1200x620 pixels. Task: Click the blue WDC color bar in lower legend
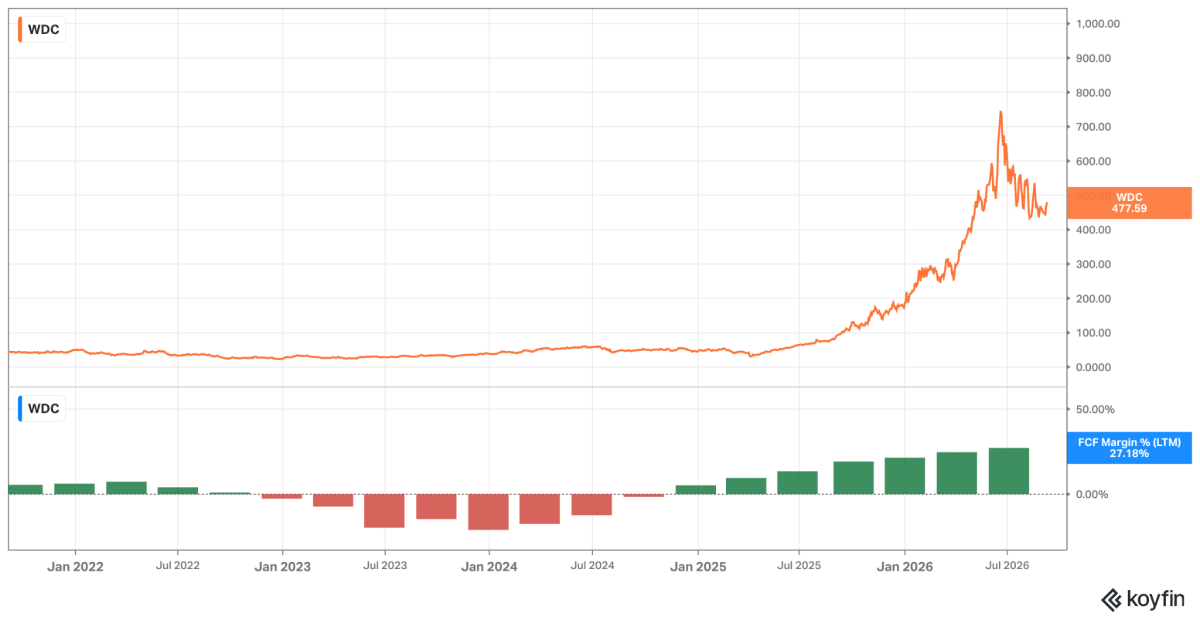tap(20, 408)
